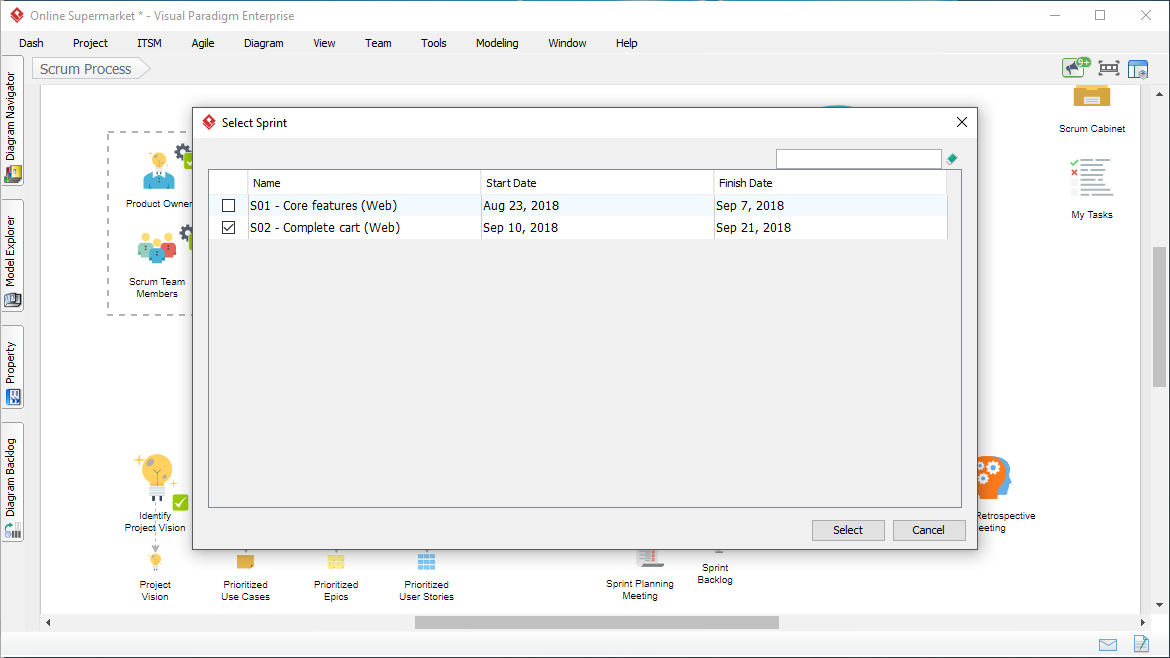The height and width of the screenshot is (658, 1170).
Task: Open the notifications megaphone icon
Action: click(x=1076, y=68)
